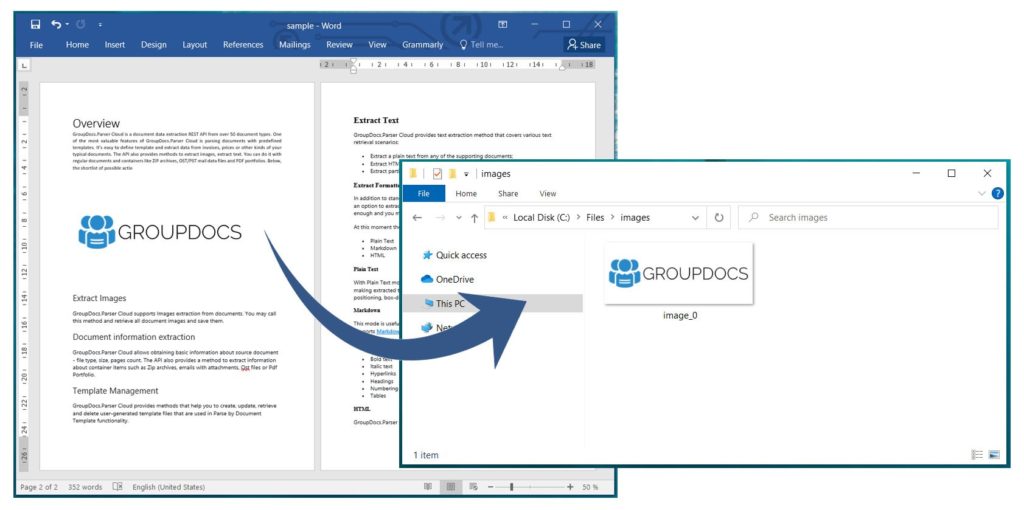
Task: Click the Refresh button in Explorer
Action: [719, 218]
